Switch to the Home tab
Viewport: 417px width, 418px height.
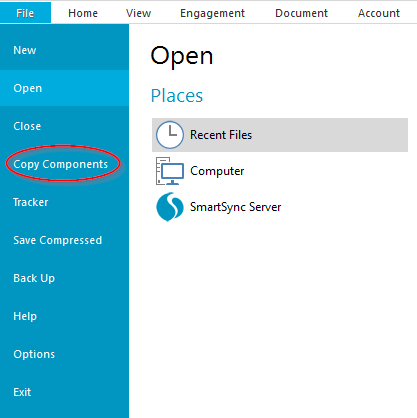[83, 13]
